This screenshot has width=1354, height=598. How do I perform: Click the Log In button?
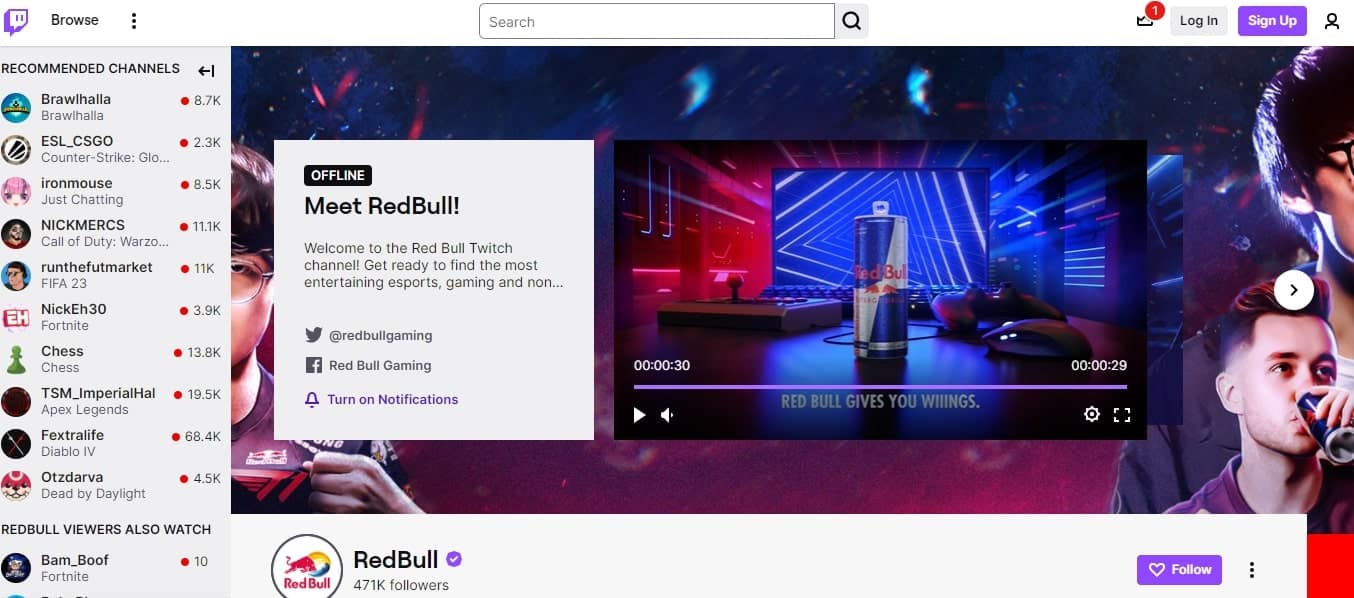coord(1199,21)
